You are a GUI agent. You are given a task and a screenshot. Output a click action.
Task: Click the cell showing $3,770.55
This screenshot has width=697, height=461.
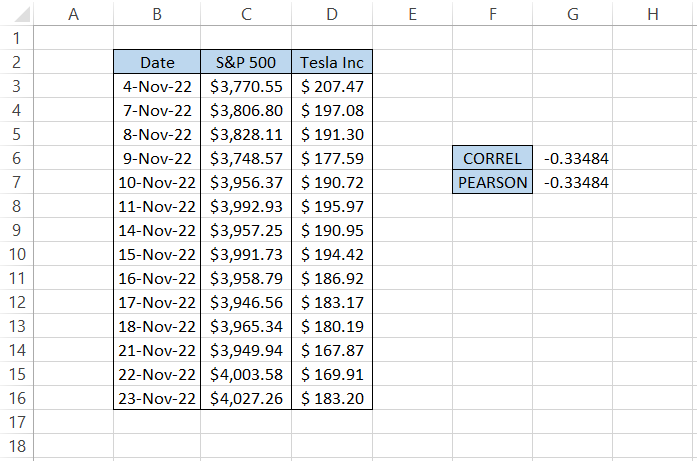(x=246, y=86)
